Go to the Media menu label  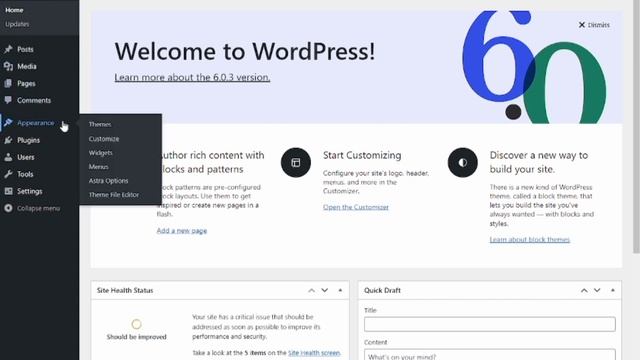[27, 66]
